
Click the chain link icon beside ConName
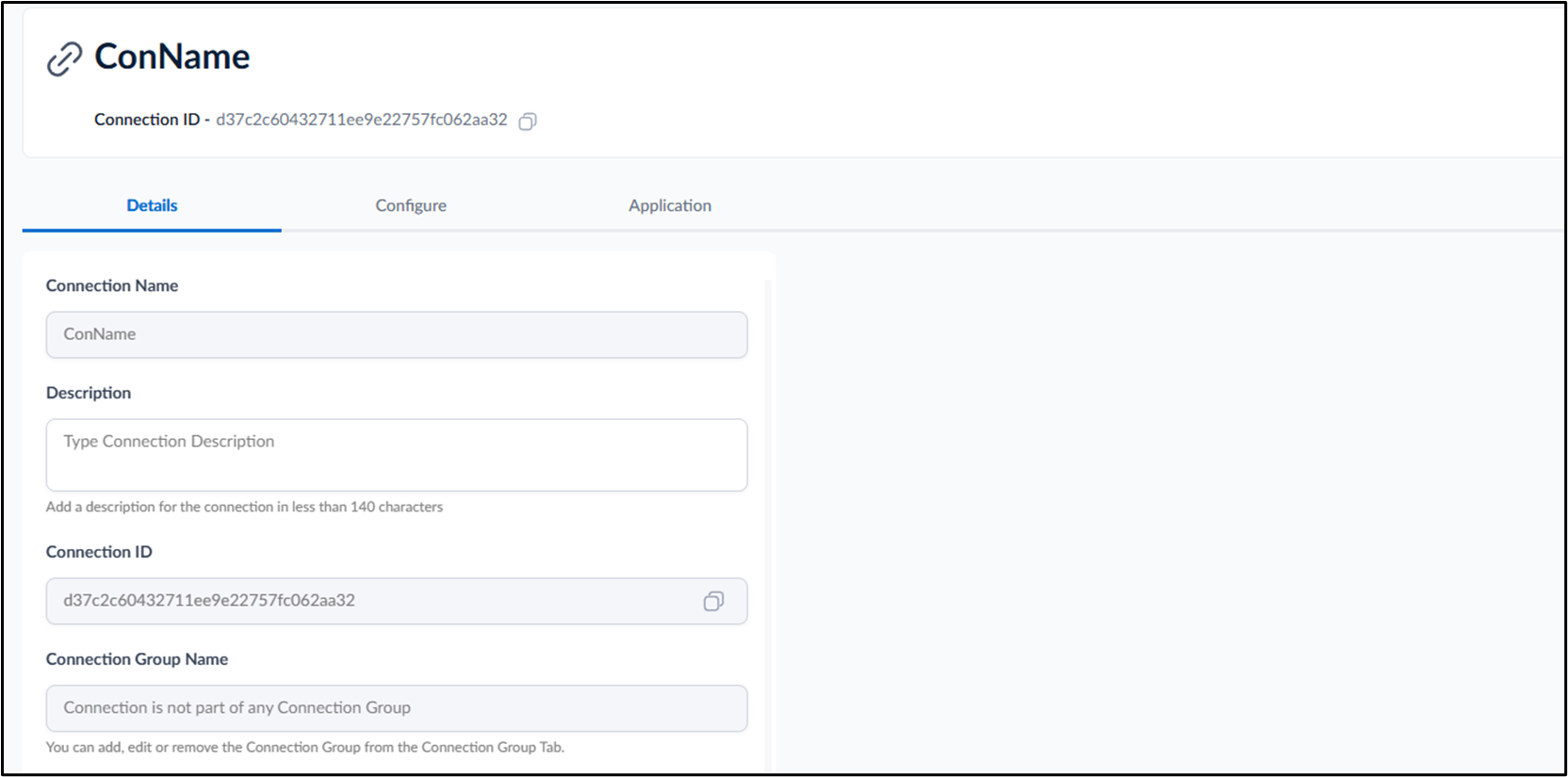click(x=65, y=58)
